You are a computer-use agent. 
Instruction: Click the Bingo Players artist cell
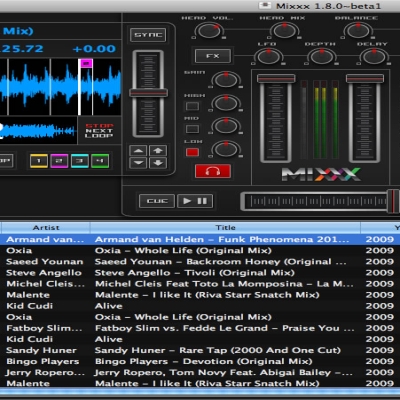(x=43, y=361)
